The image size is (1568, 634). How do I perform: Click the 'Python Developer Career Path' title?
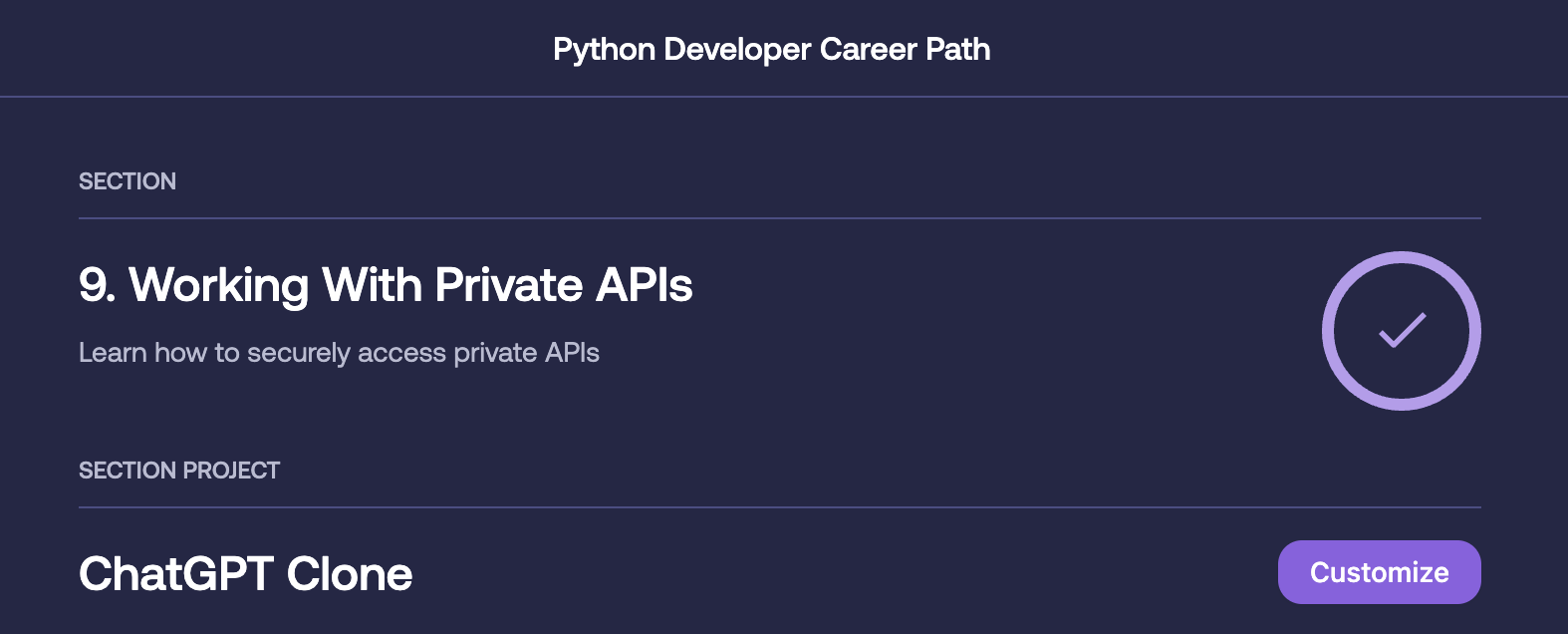pyautogui.click(x=772, y=49)
